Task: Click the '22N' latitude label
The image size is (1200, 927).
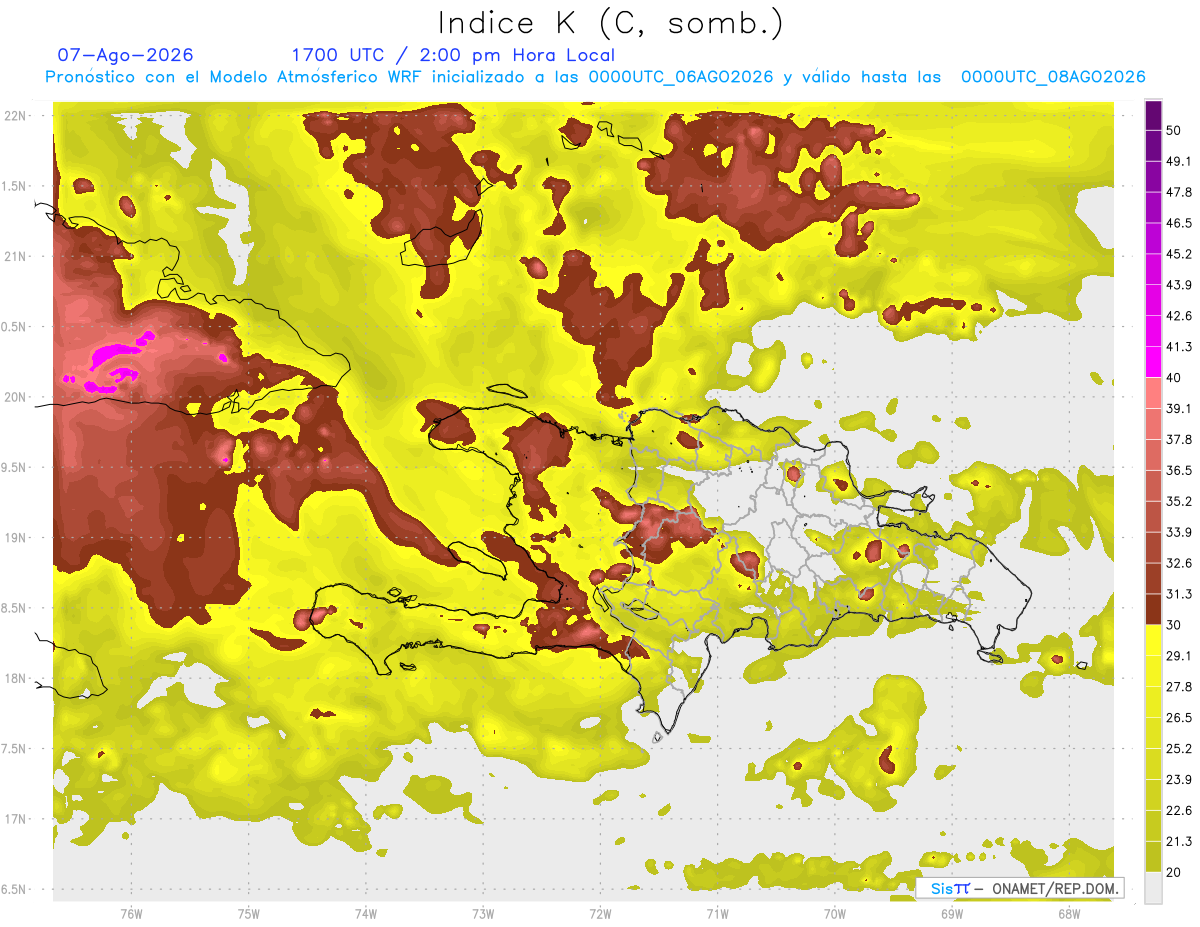Action: pyautogui.click(x=16, y=115)
